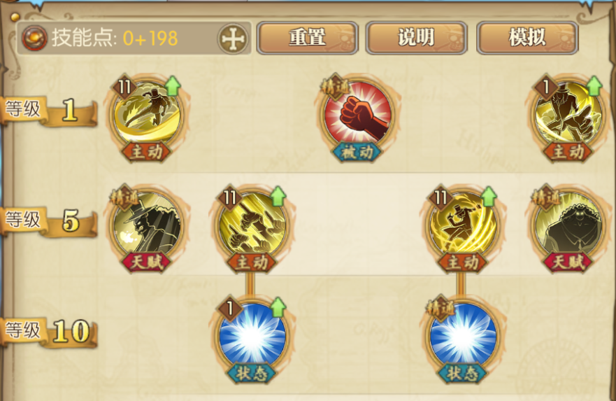Select the level 1 whirlwind kick active skill

(x=146, y=114)
